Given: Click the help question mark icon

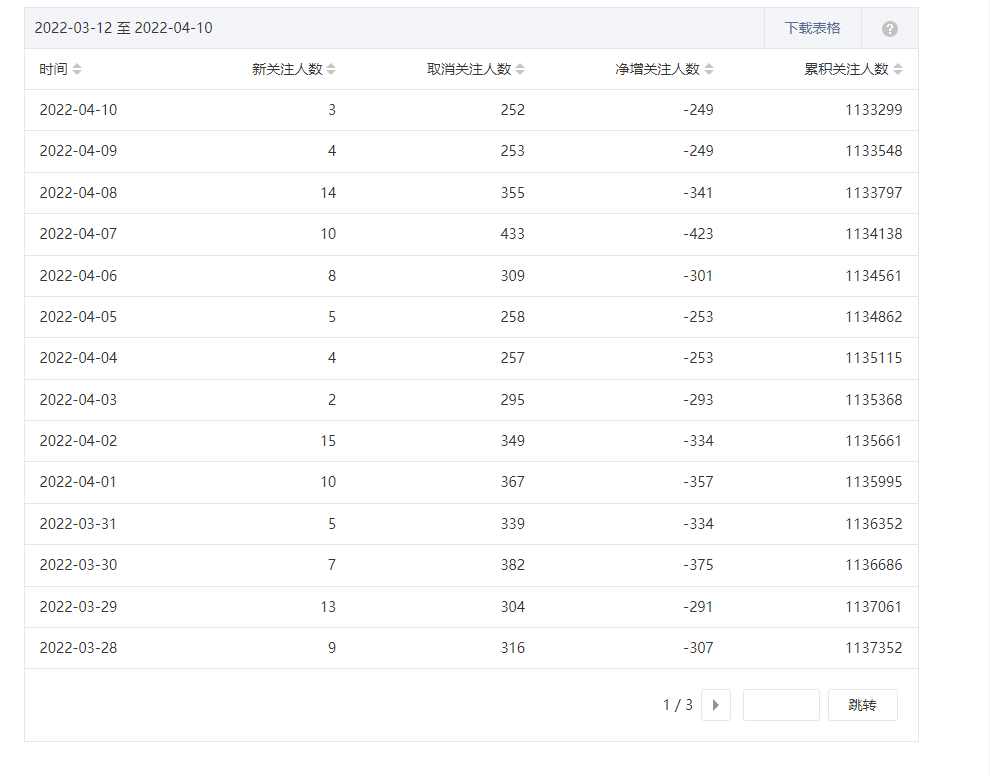Looking at the screenshot, I should [x=889, y=29].
